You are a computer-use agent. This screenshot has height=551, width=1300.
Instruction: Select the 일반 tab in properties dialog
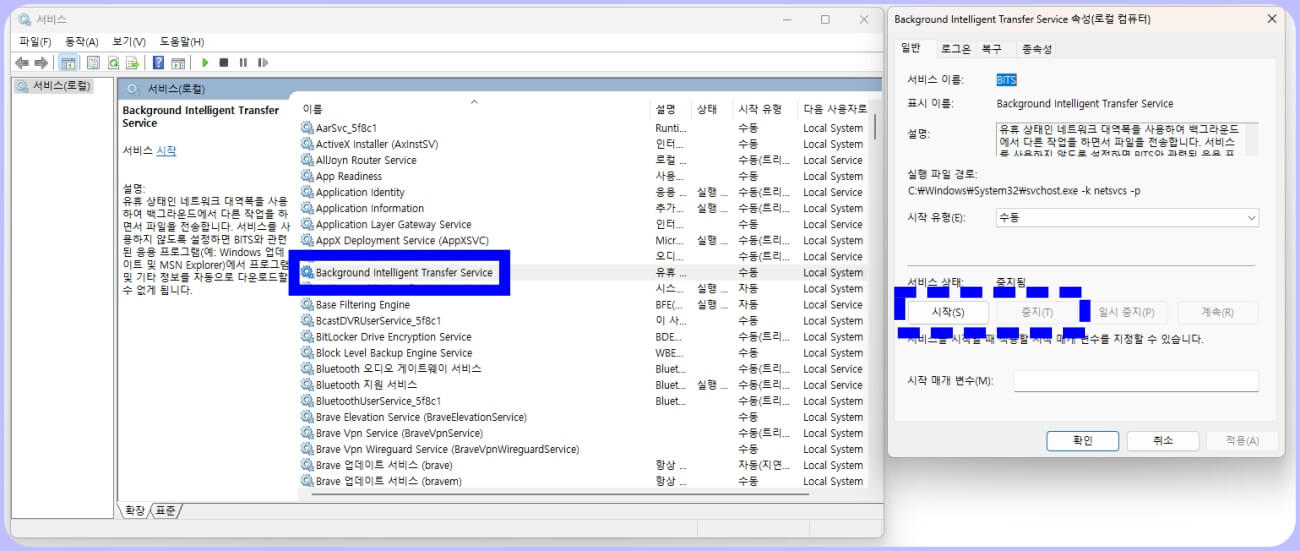pos(911,47)
